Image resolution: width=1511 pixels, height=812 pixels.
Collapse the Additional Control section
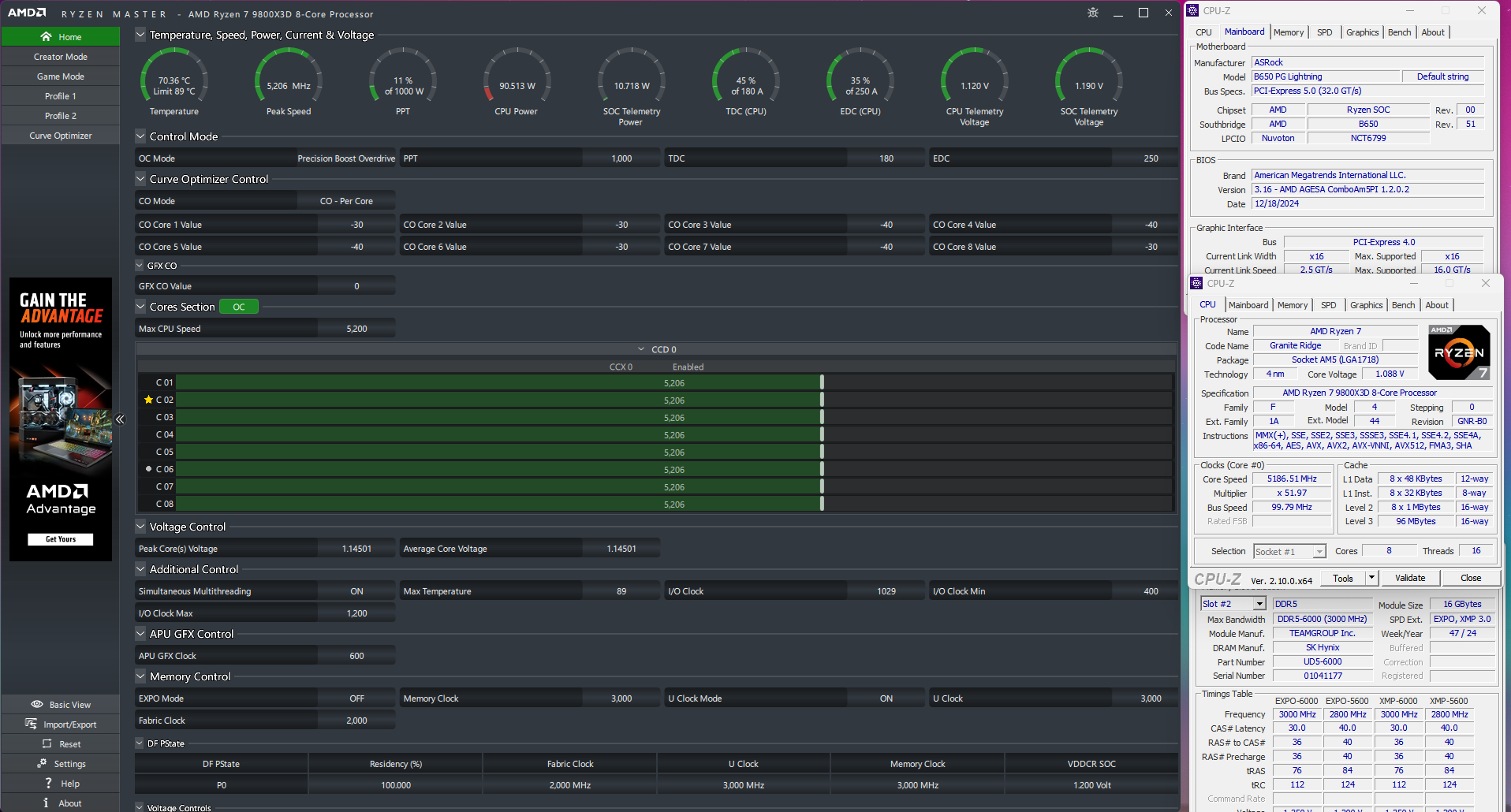[140, 568]
